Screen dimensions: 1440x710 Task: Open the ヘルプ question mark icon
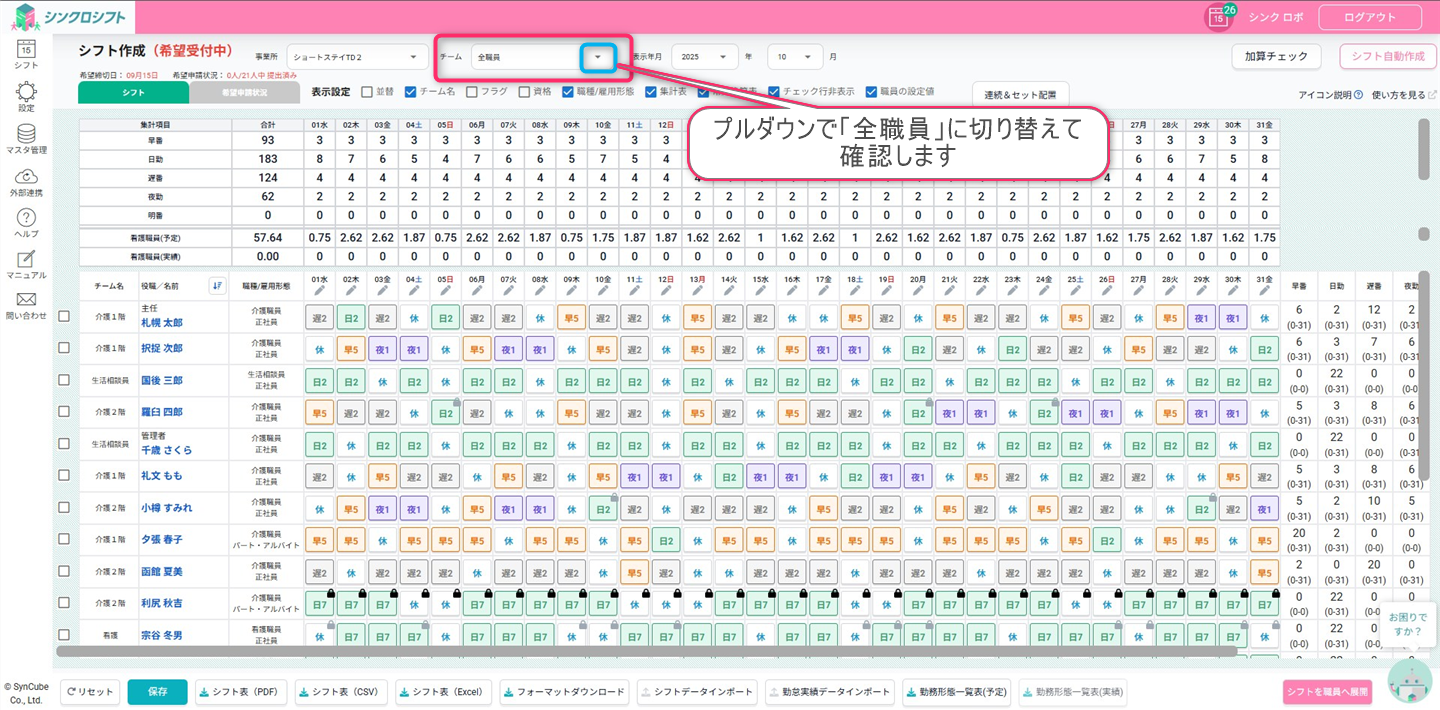[x=26, y=218]
